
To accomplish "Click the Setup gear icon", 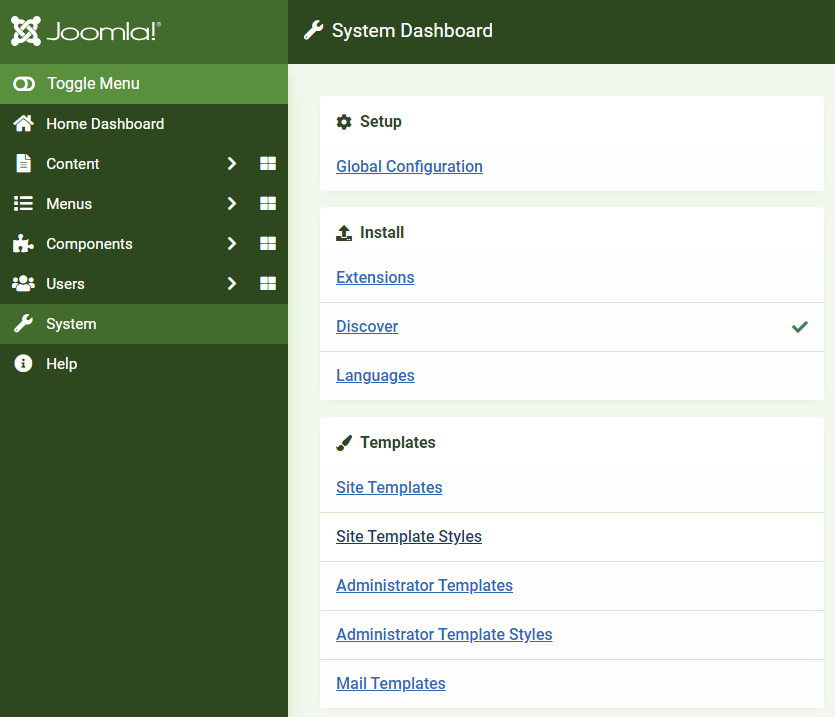I will (344, 122).
